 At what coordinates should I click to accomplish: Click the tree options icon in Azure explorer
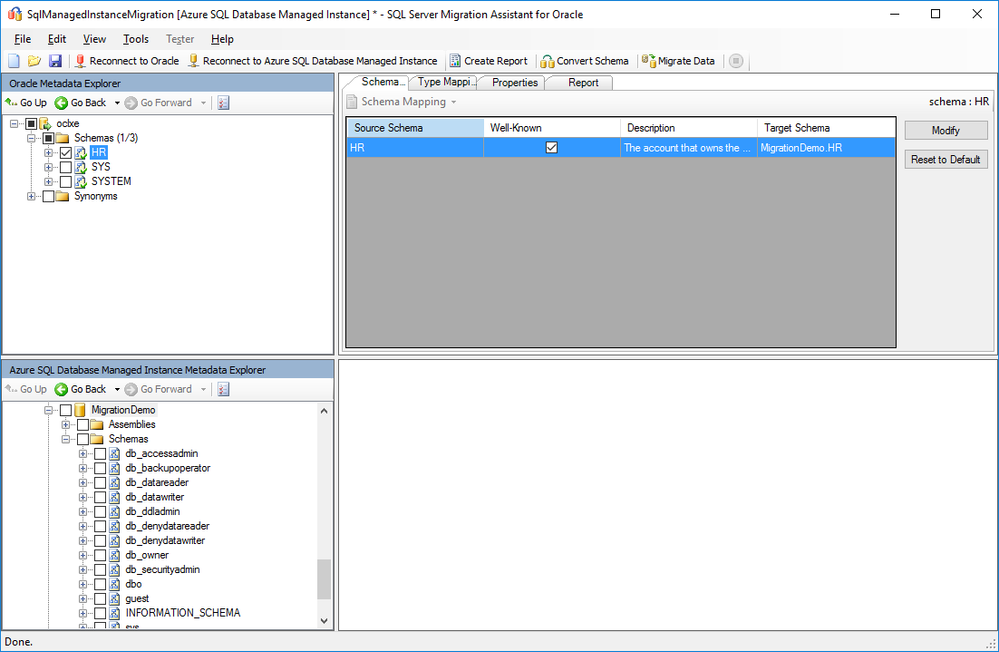(x=223, y=389)
